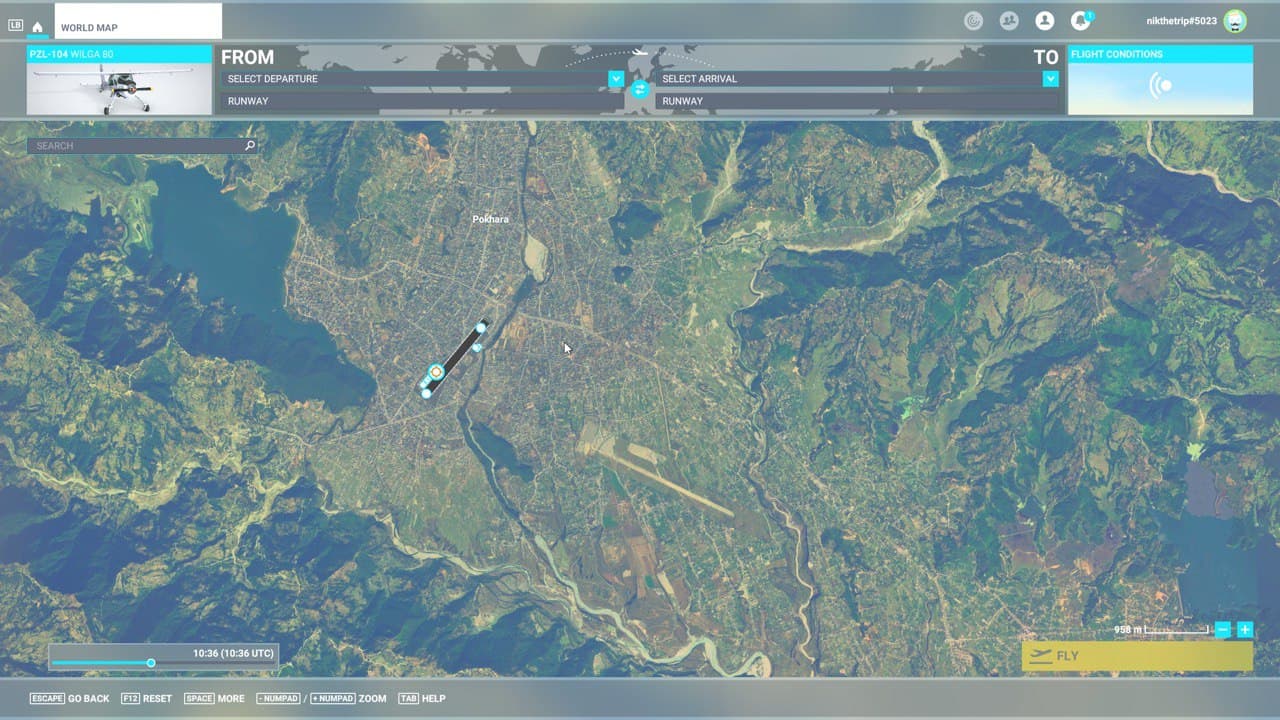Open the notifications bell icon
1280x720 pixels.
click(x=1080, y=20)
